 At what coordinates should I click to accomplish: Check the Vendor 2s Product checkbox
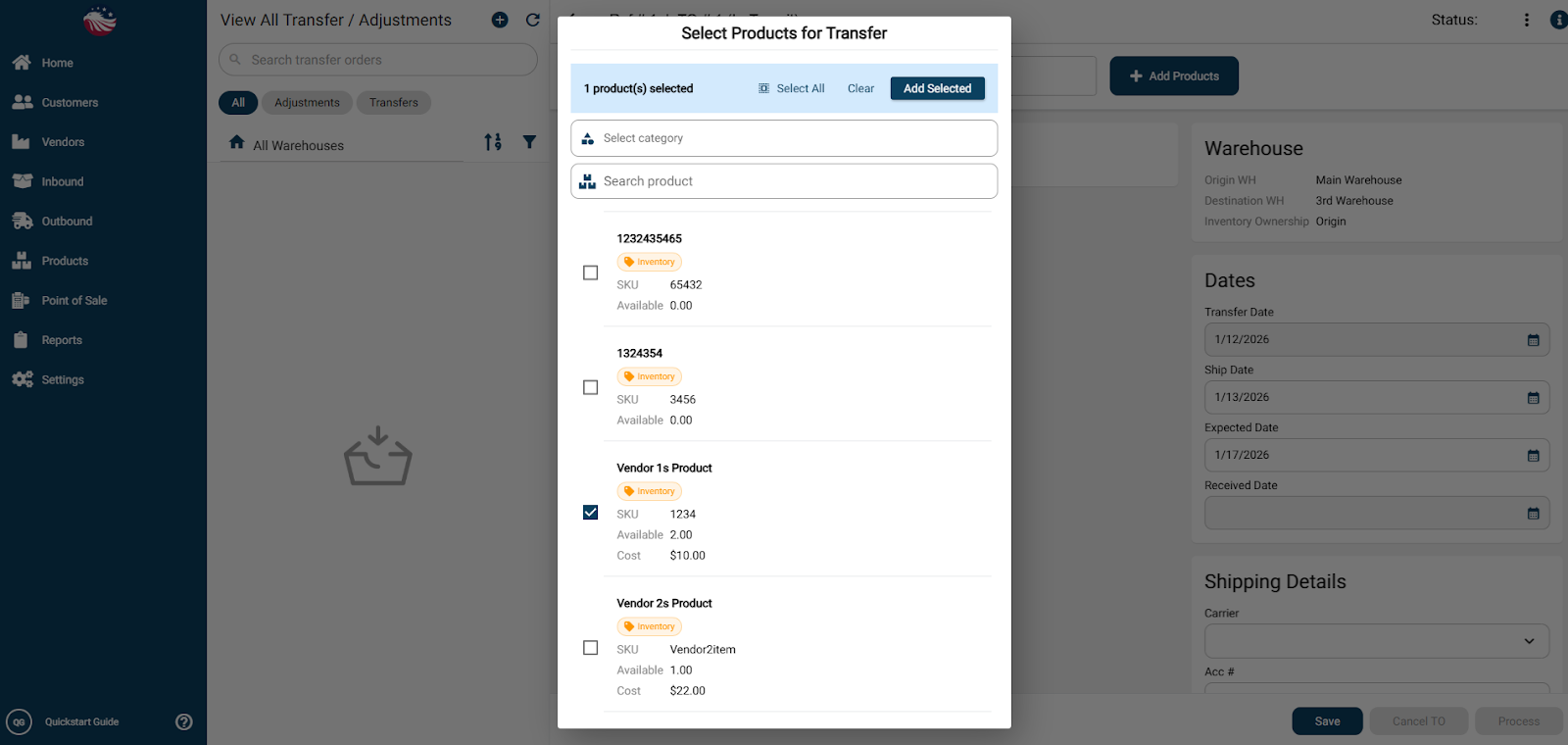(590, 648)
